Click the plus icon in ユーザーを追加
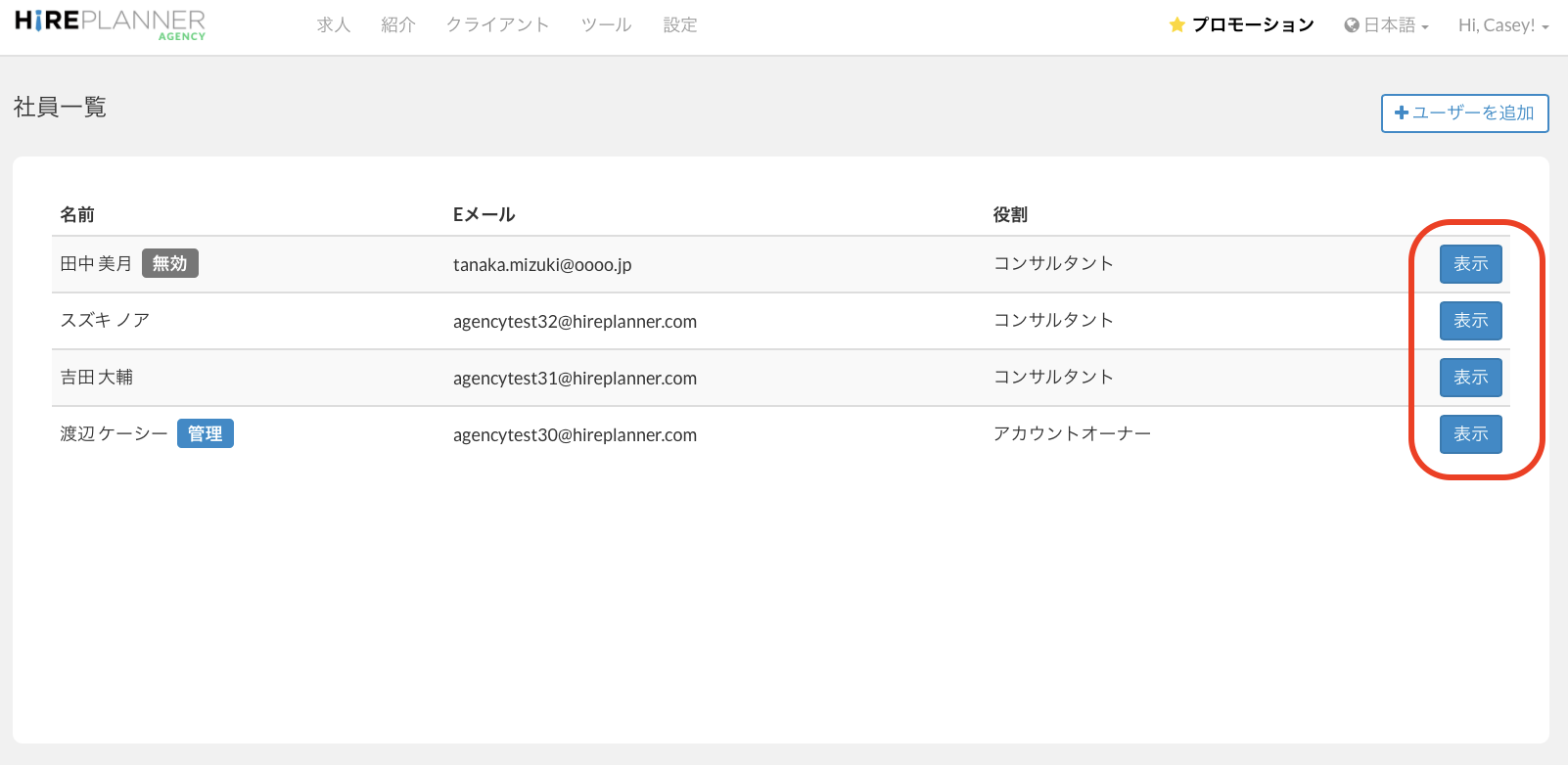Image resolution: width=1568 pixels, height=765 pixels. pyautogui.click(x=1402, y=113)
